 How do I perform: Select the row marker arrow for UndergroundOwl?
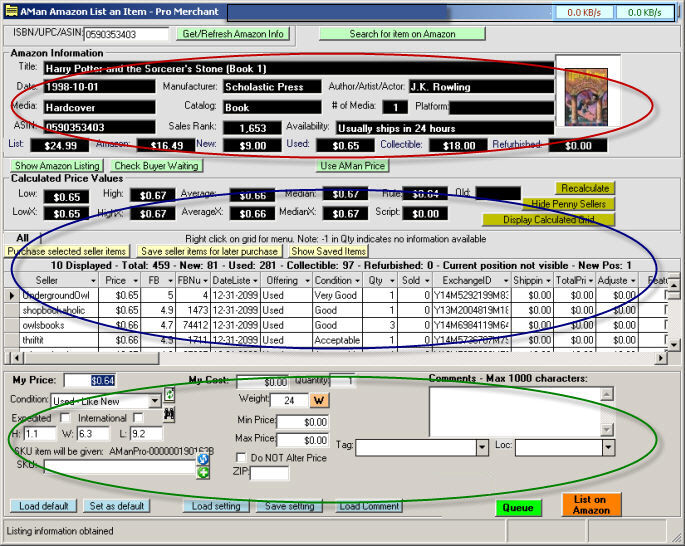[x=11, y=296]
